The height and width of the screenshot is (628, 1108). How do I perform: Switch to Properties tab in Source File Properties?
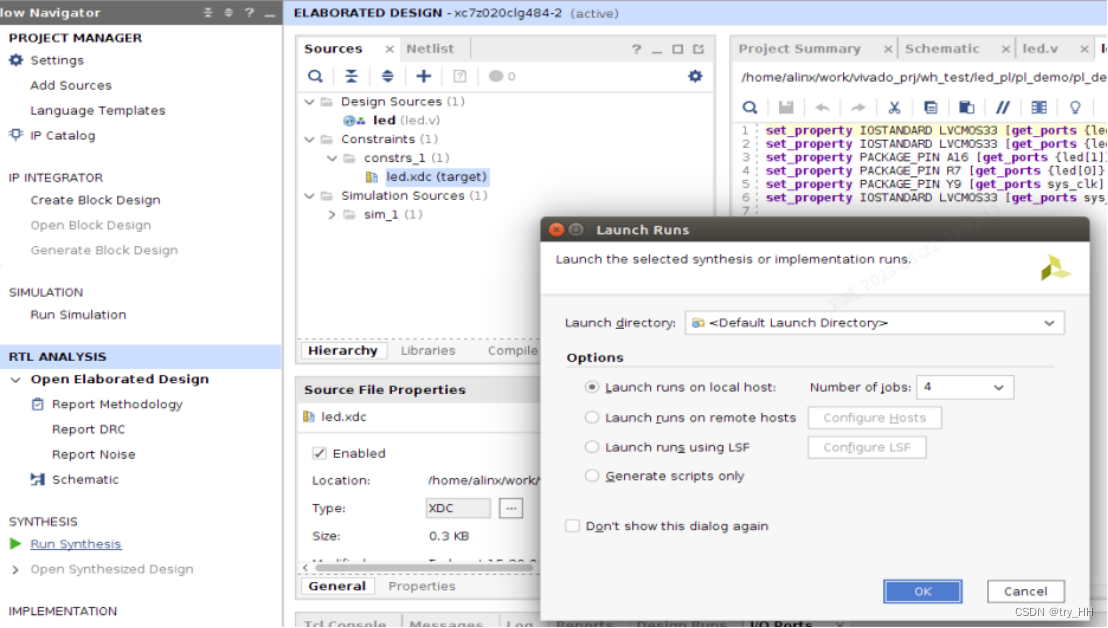(x=422, y=586)
